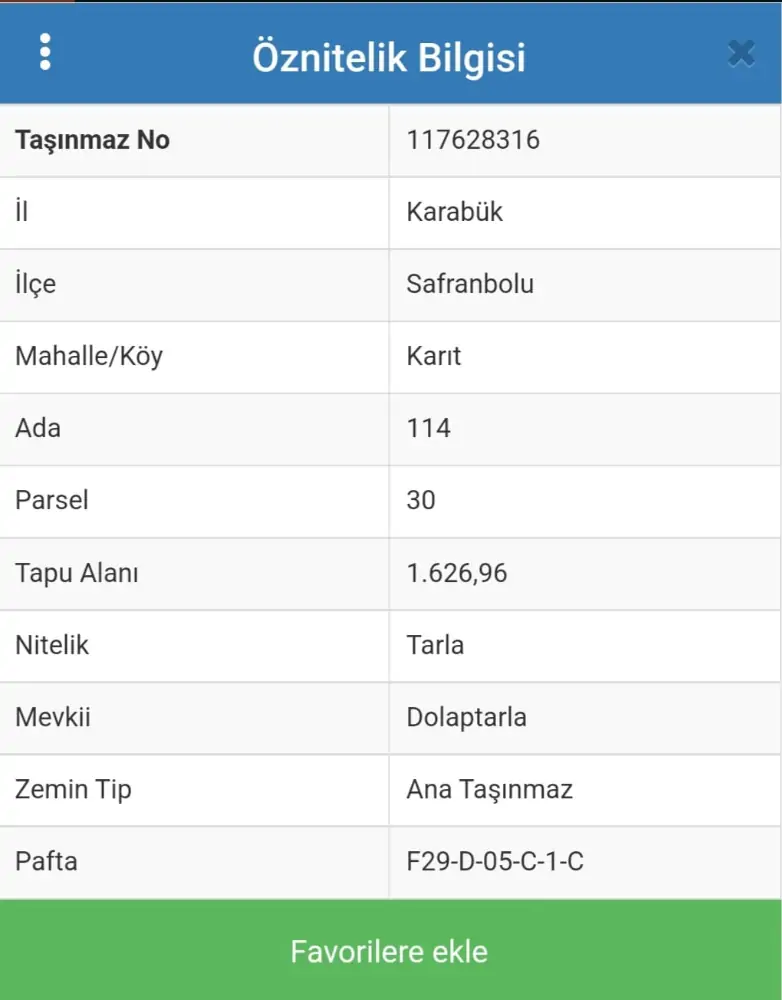This screenshot has width=782, height=1000.
Task: Open the three-dot options menu
Action: pyautogui.click(x=45, y=52)
